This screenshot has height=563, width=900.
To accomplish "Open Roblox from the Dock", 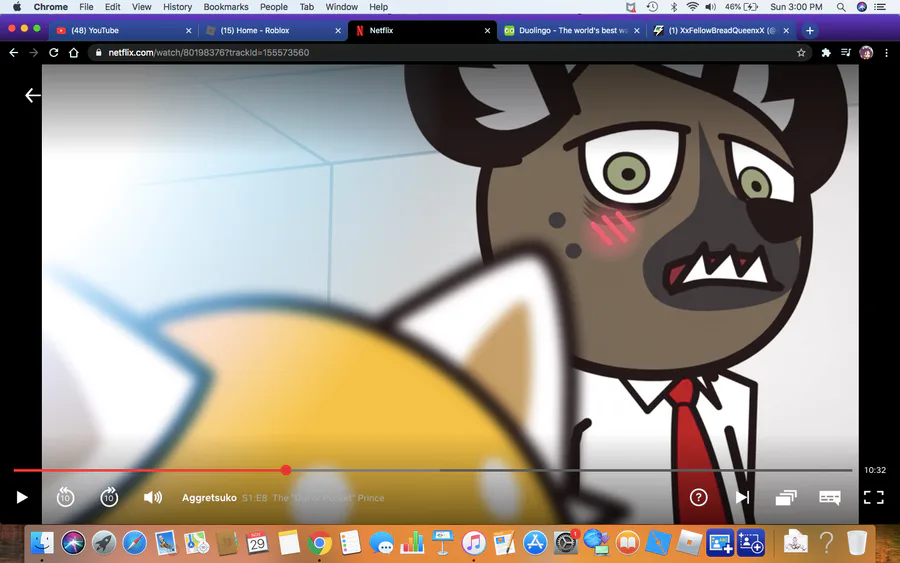I will pos(689,542).
